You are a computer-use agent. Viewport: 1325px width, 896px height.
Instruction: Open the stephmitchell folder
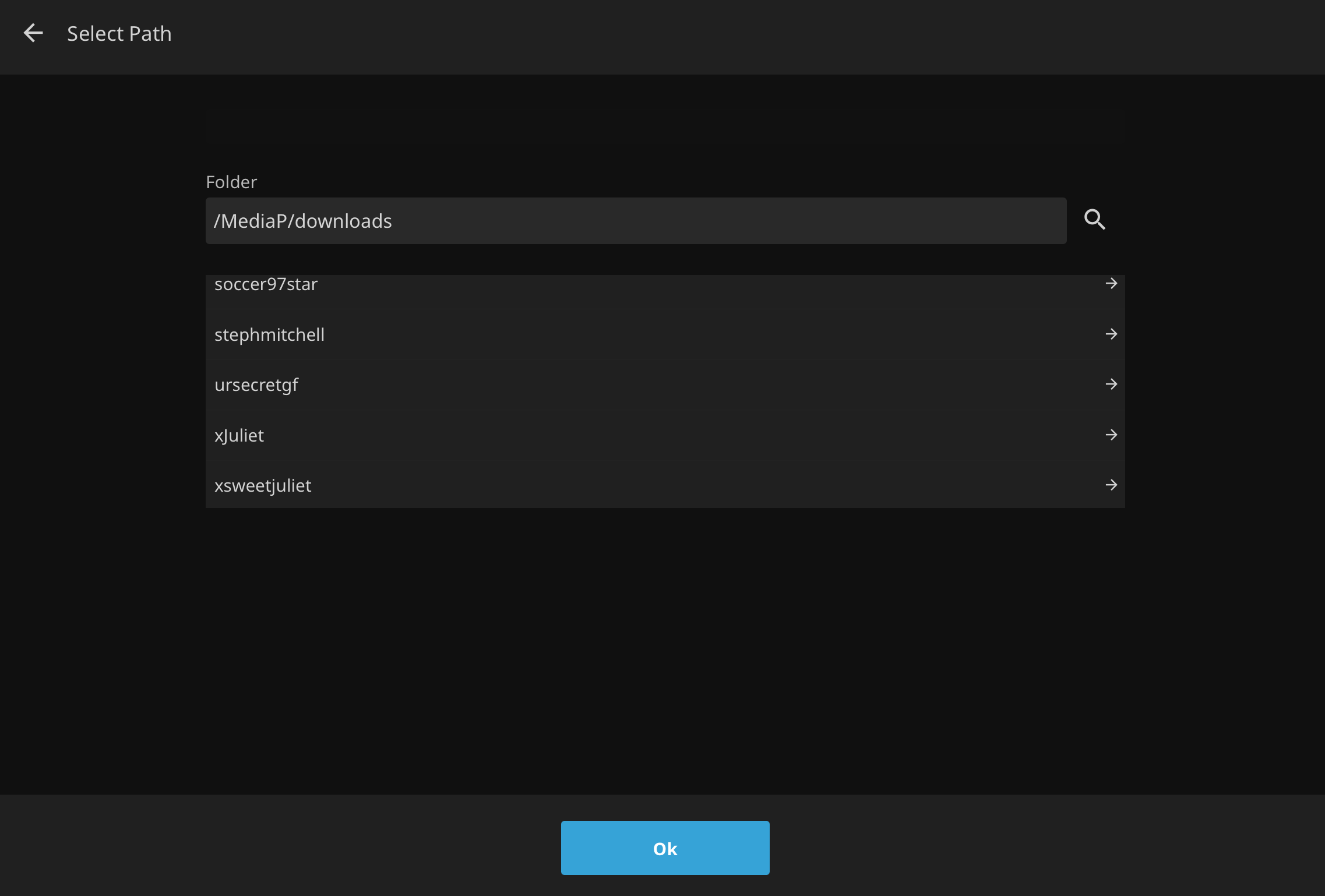(269, 334)
